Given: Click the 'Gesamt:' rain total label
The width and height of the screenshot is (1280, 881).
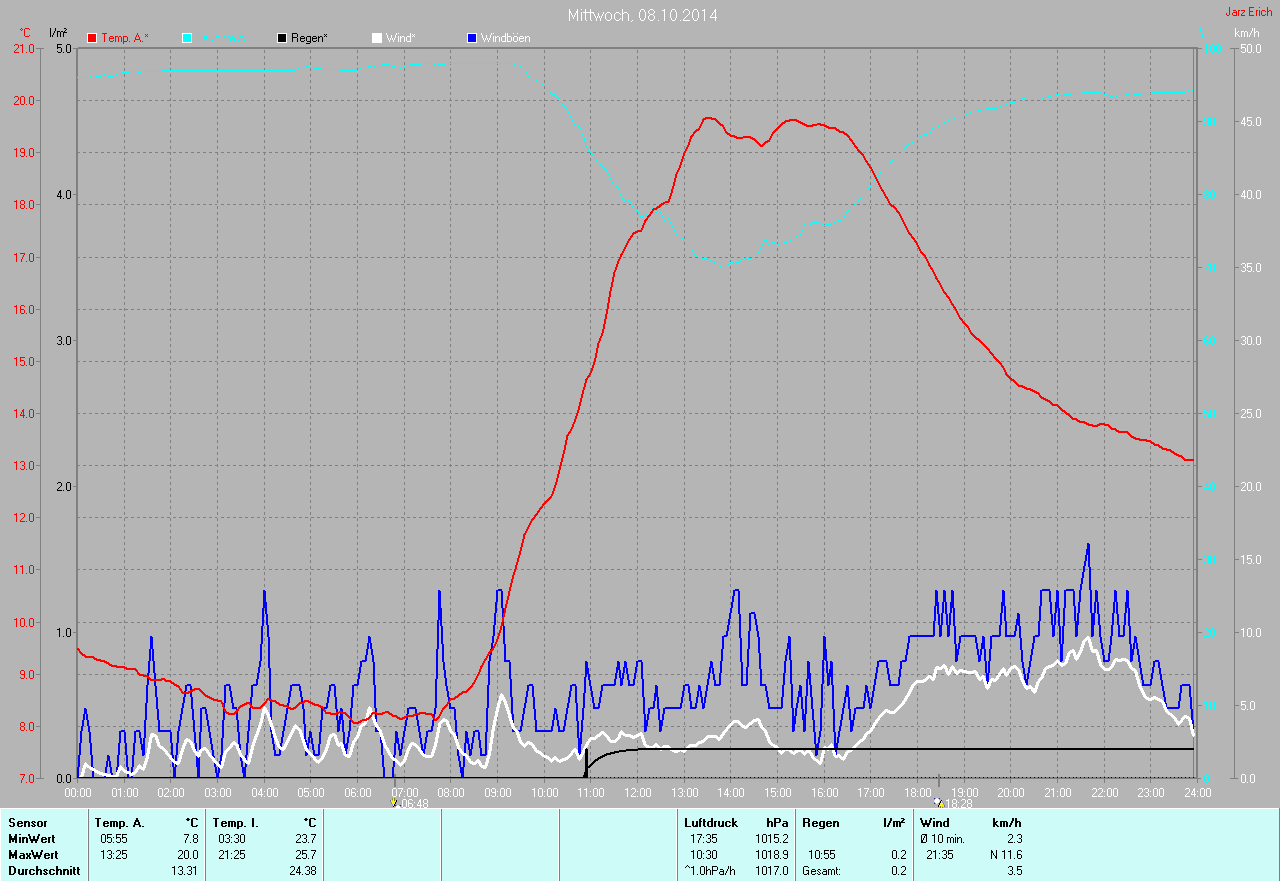Looking at the screenshot, I should [x=821, y=871].
